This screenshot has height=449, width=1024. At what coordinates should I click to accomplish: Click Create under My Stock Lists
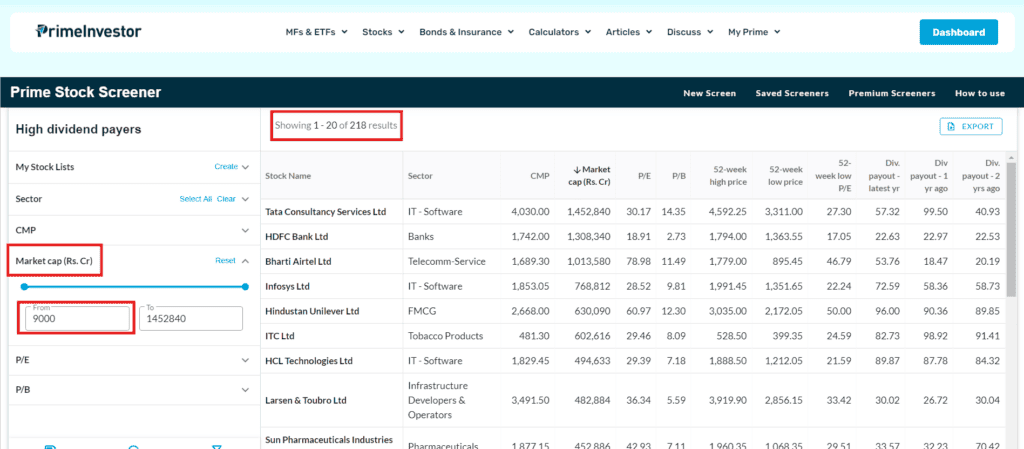[226, 167]
